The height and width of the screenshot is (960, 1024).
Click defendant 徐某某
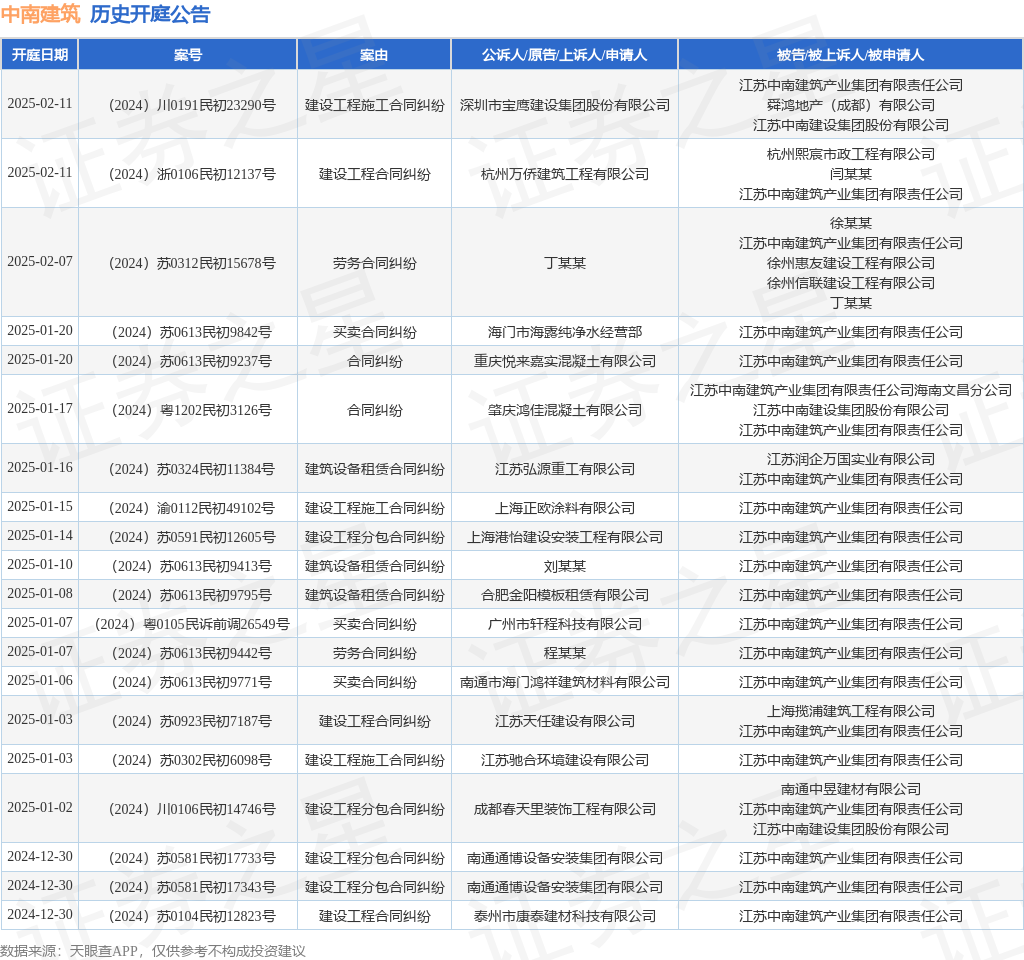coord(851,223)
